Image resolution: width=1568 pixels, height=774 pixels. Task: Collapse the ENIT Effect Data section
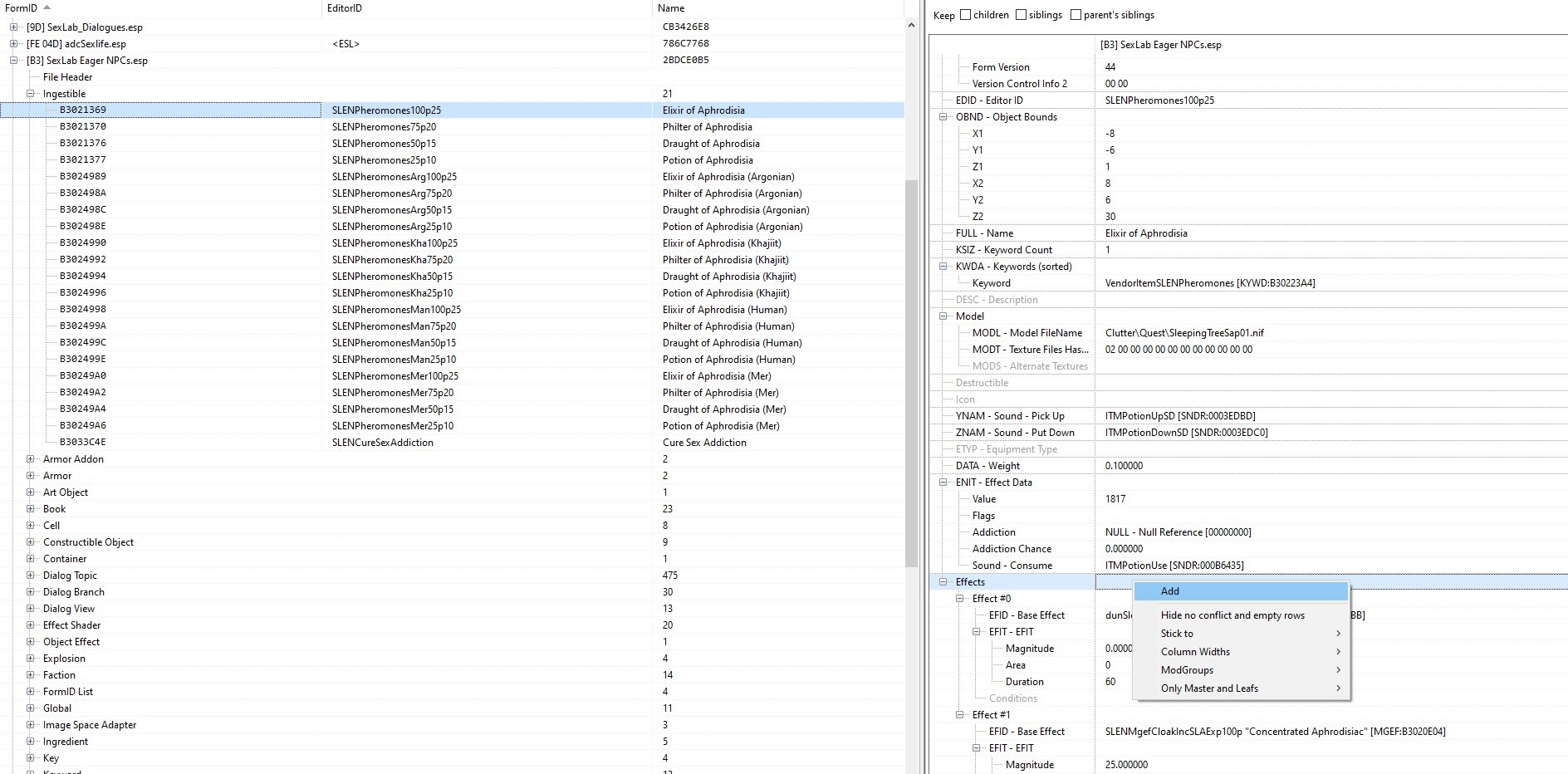click(943, 483)
